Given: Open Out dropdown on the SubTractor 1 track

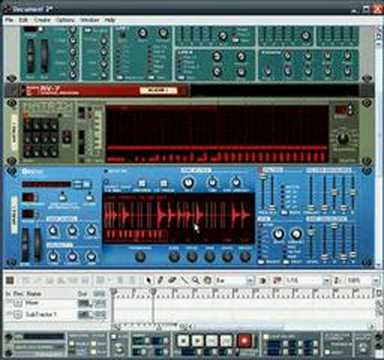Looking at the screenshot, I should click(85, 315).
